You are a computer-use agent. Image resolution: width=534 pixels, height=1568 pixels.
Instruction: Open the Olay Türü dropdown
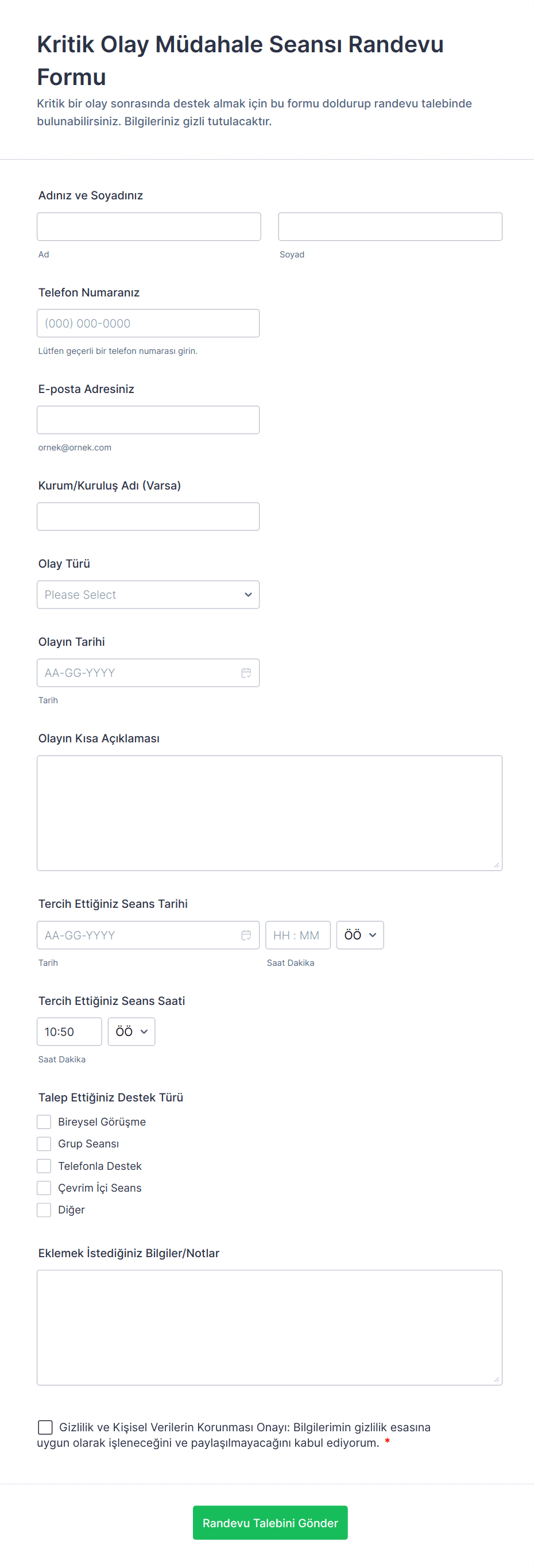click(148, 595)
